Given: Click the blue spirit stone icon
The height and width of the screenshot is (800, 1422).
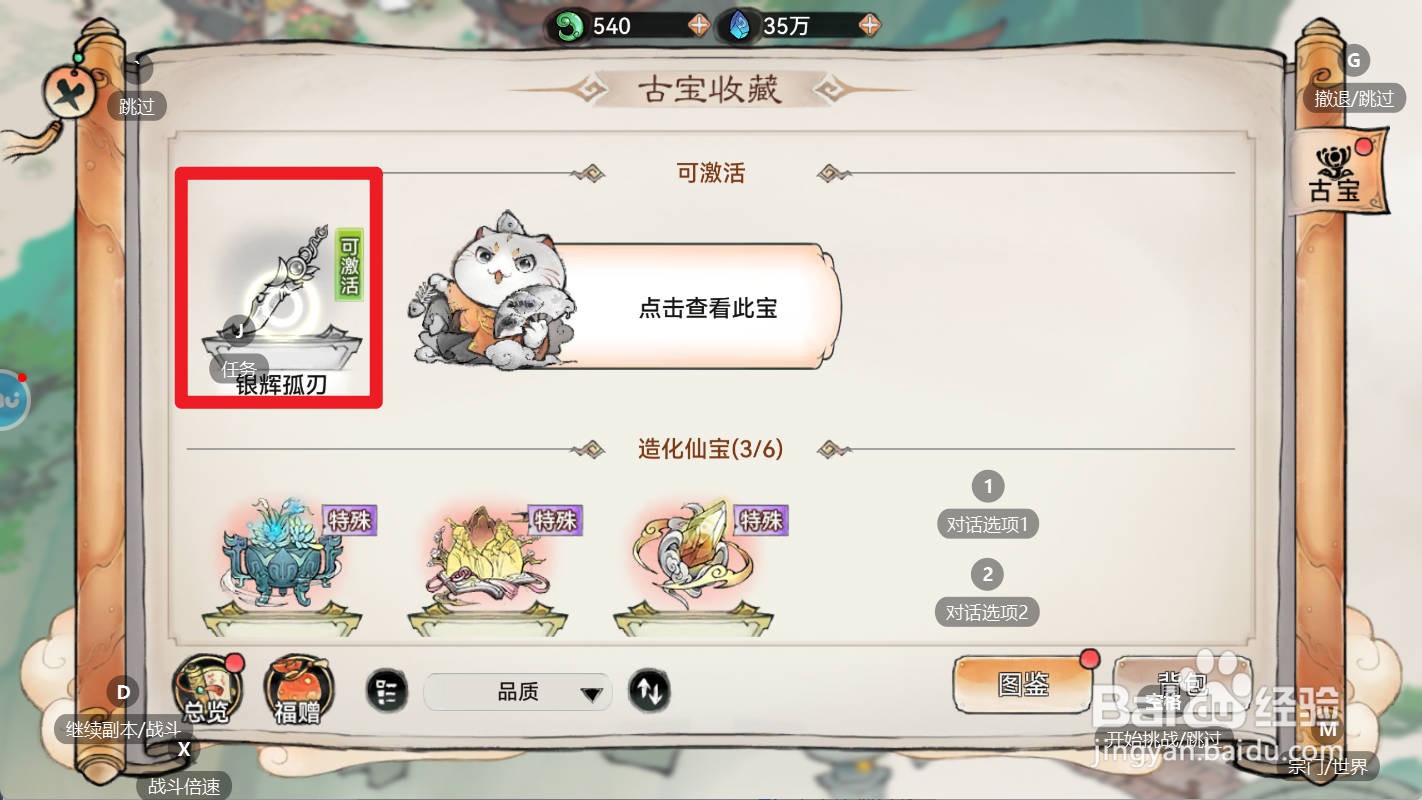Looking at the screenshot, I should coord(738,25).
